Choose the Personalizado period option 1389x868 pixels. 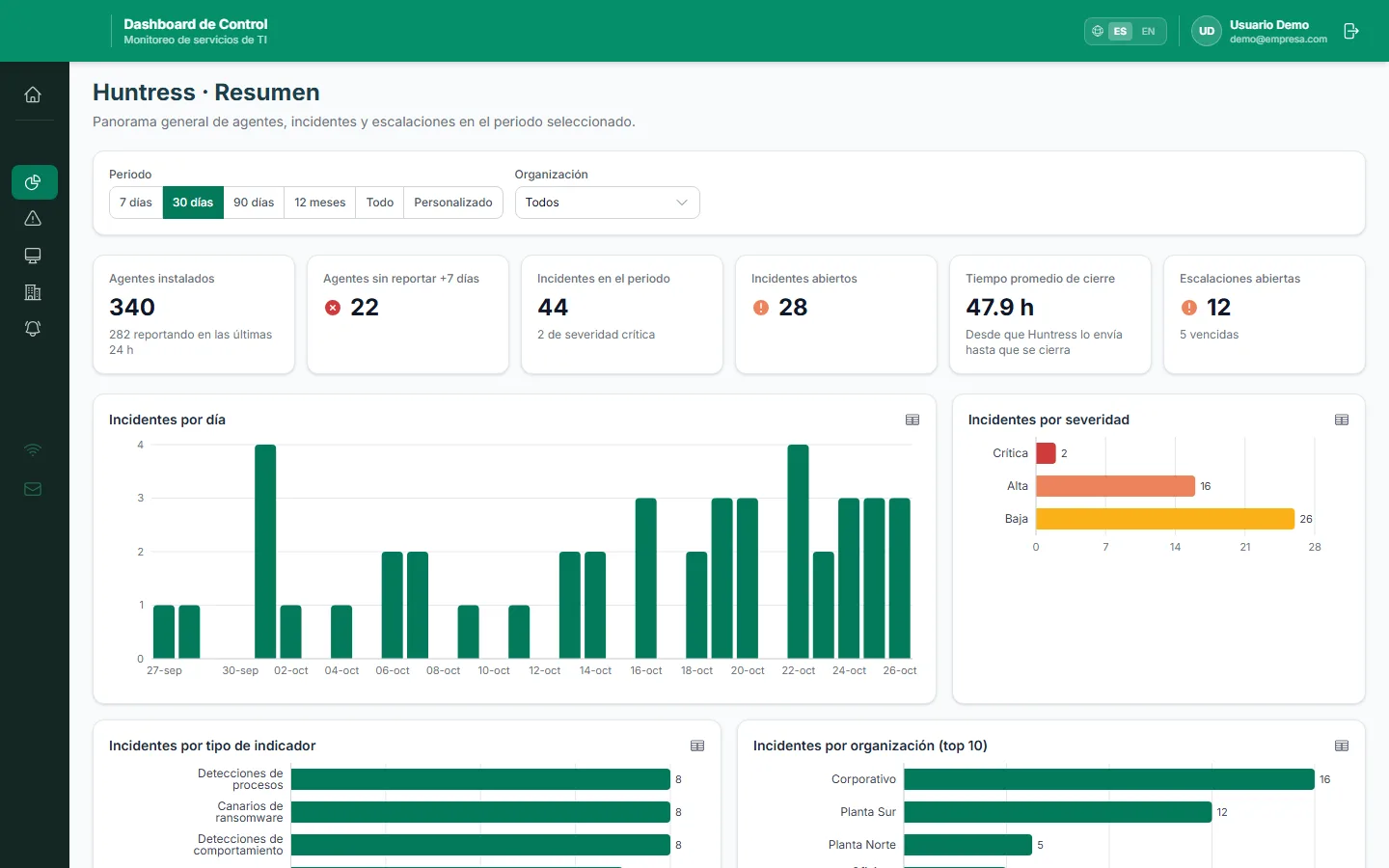tap(453, 203)
